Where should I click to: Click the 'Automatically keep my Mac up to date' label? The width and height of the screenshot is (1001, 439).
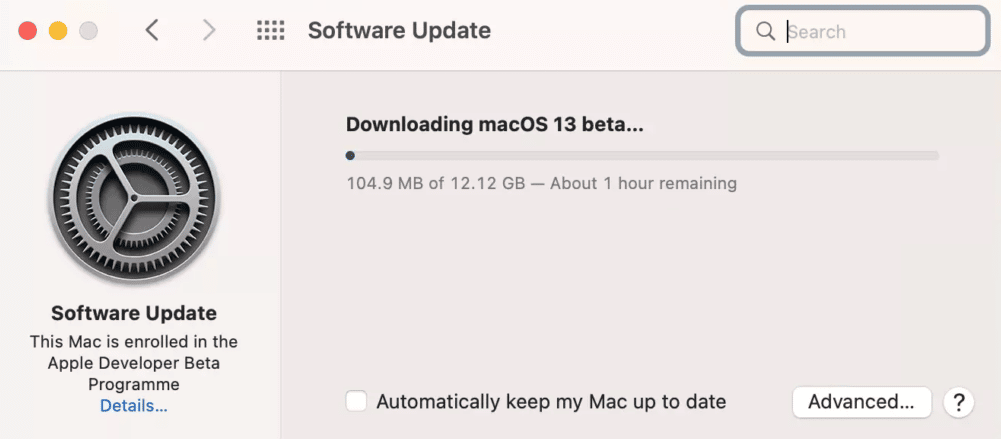(x=551, y=402)
